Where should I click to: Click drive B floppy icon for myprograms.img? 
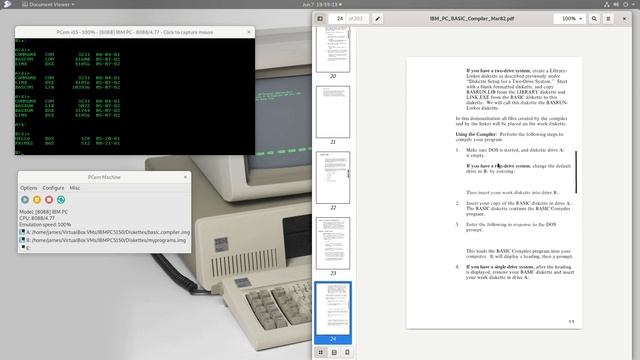(x=22, y=240)
